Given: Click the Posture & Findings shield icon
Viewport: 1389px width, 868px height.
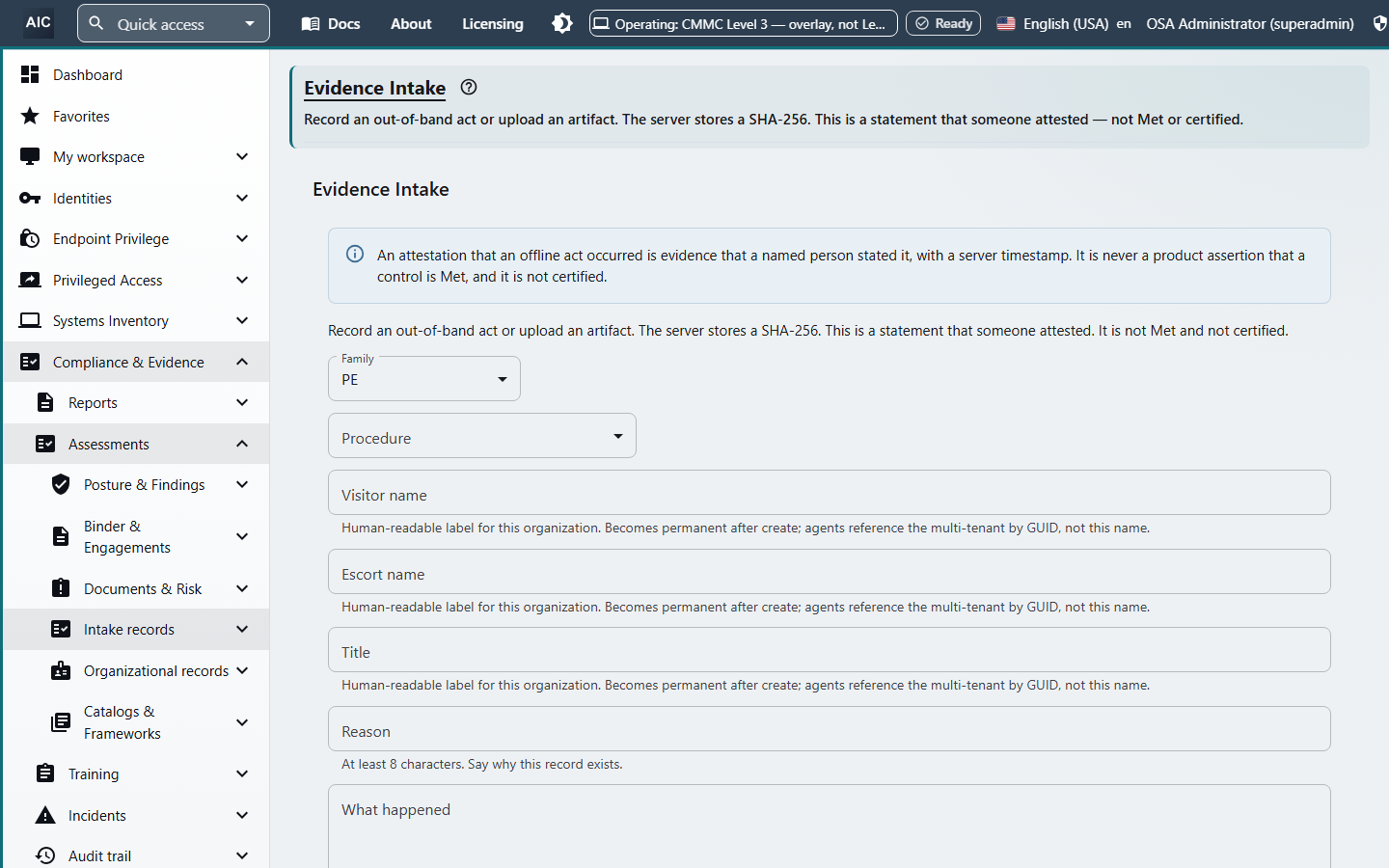Looking at the screenshot, I should [61, 484].
